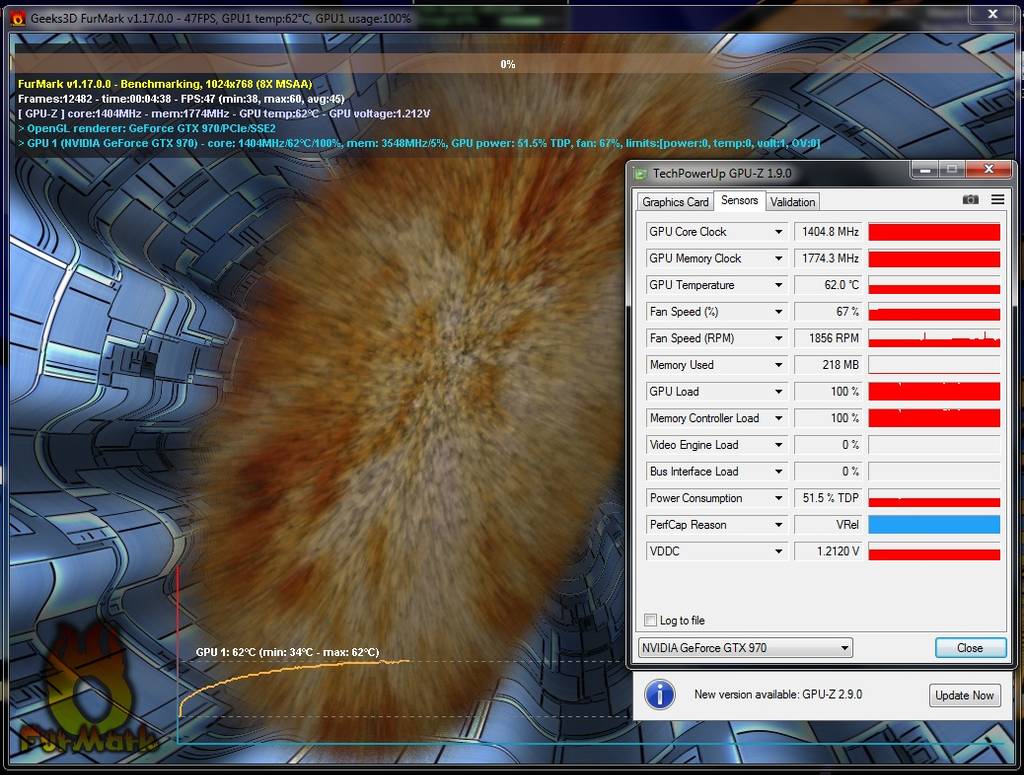Viewport: 1024px width, 775px height.
Task: Click the 62.0 °C temperature value
Action: click(x=828, y=285)
